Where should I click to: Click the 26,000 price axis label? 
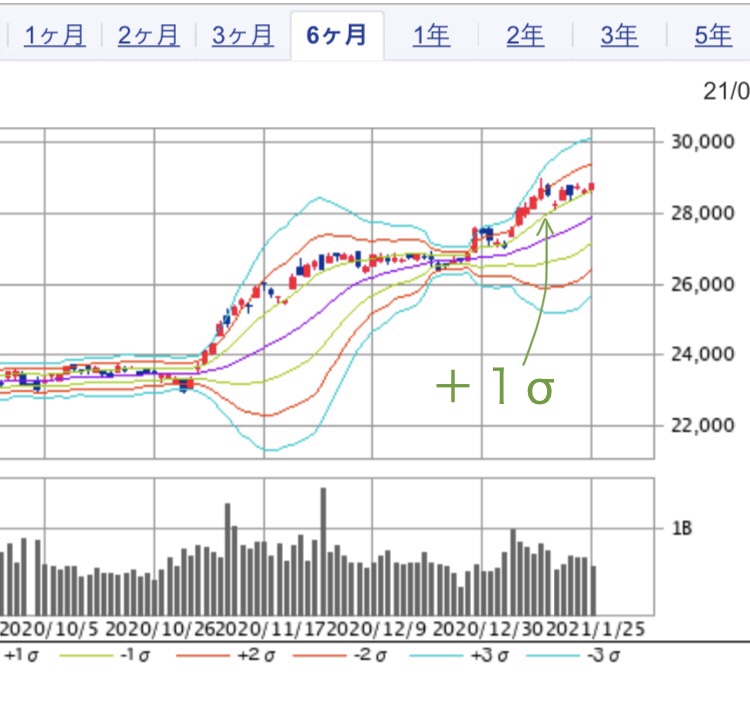(703, 285)
